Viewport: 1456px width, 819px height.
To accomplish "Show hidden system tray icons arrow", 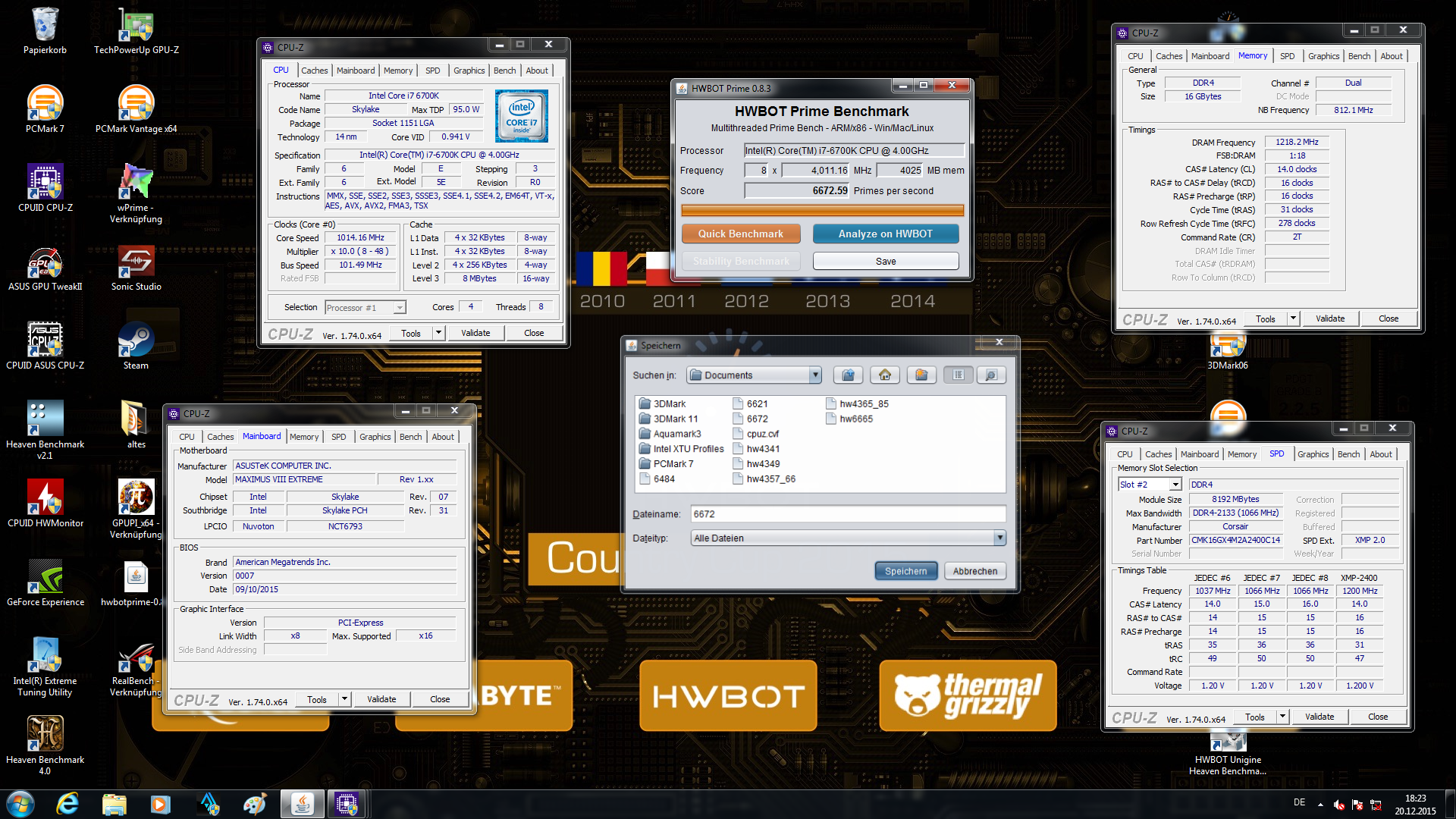I will [1320, 804].
